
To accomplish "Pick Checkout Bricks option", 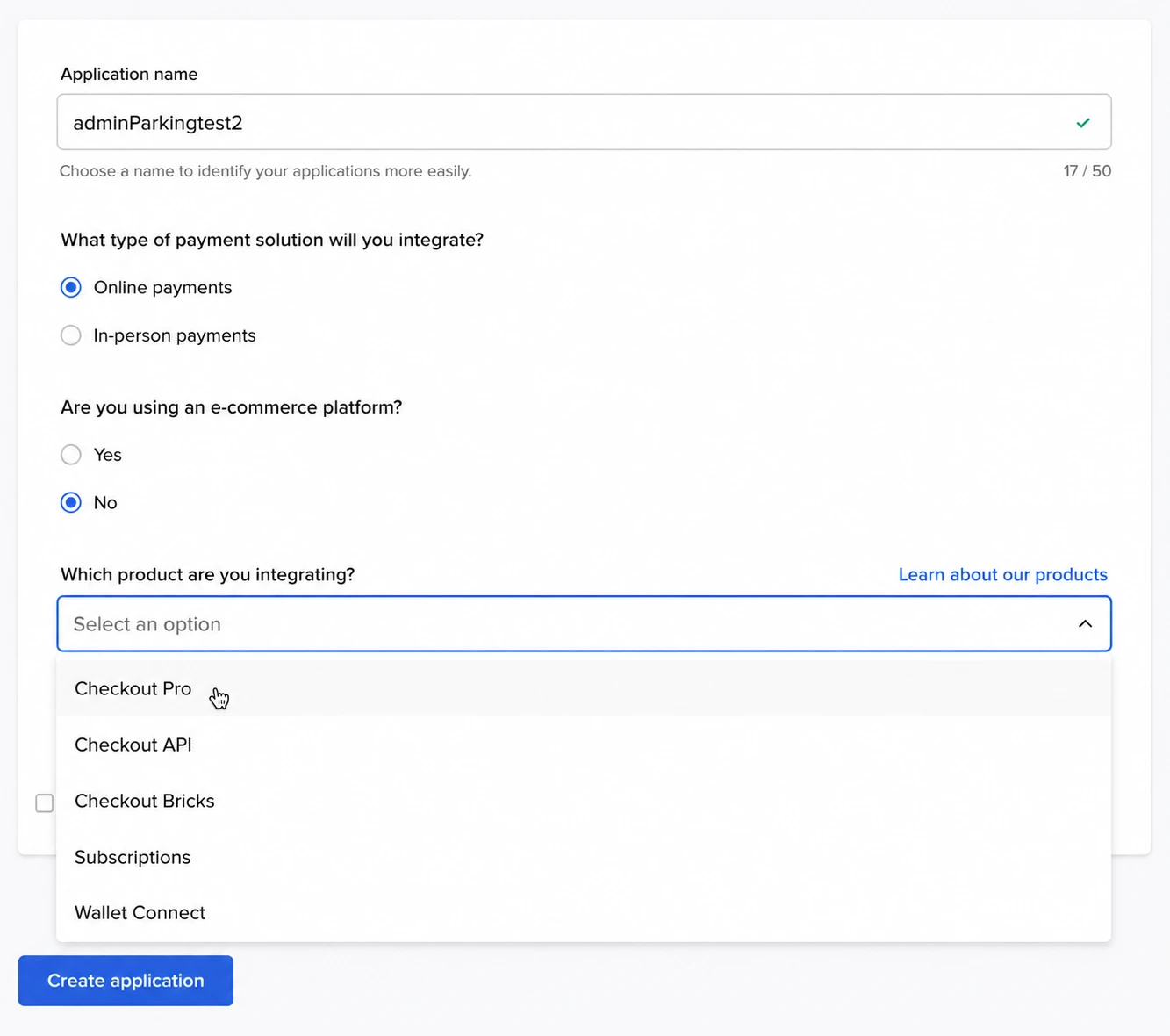I will [x=584, y=801].
